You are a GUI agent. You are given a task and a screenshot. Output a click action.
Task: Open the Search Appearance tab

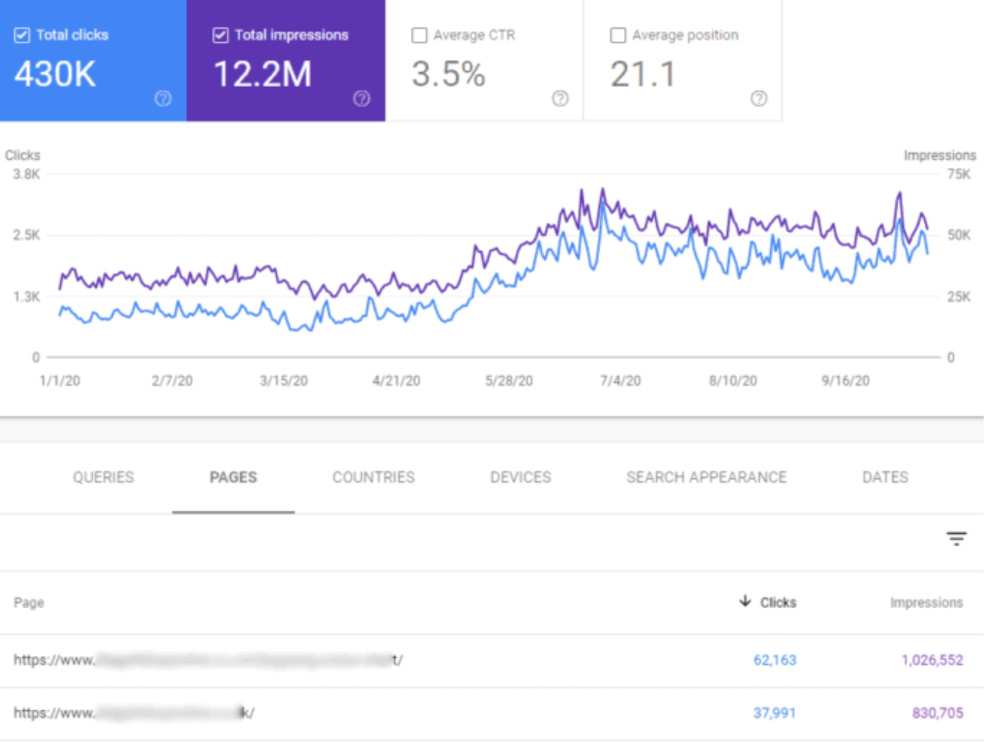pyautogui.click(x=707, y=478)
